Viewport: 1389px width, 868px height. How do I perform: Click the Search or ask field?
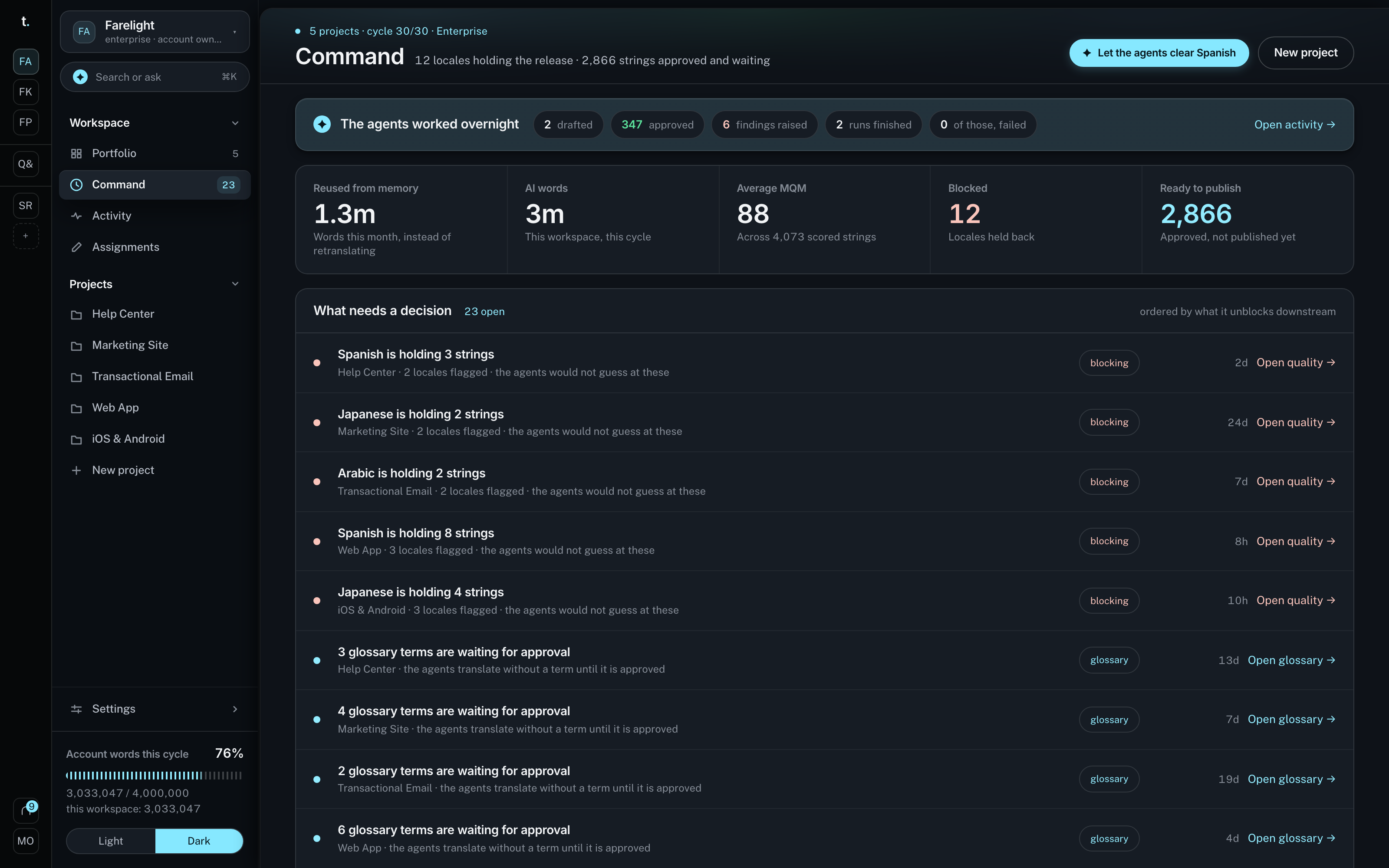click(155, 77)
